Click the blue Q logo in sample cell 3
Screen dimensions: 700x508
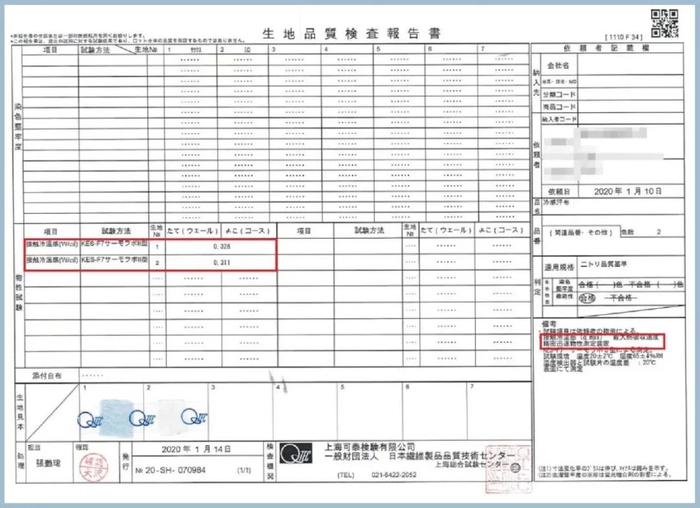(194, 417)
